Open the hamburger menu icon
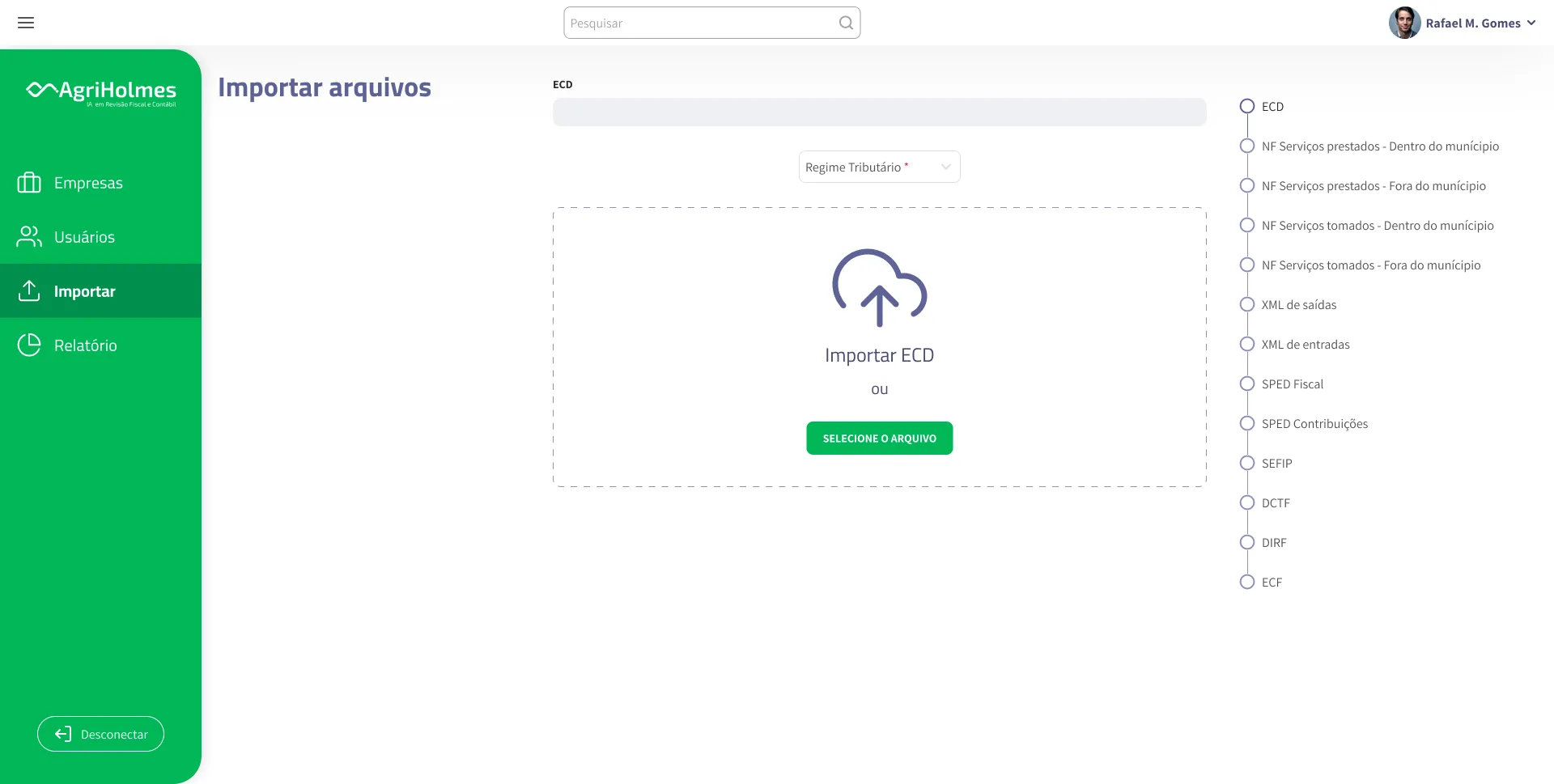The image size is (1554, 784). point(26,23)
